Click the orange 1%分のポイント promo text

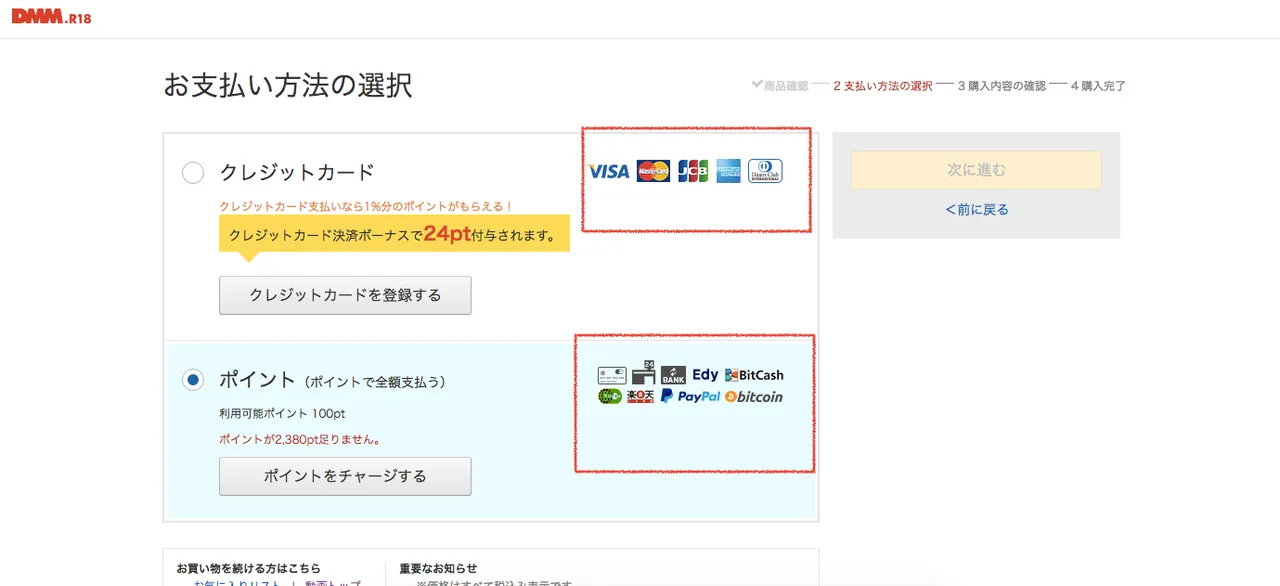(x=366, y=206)
